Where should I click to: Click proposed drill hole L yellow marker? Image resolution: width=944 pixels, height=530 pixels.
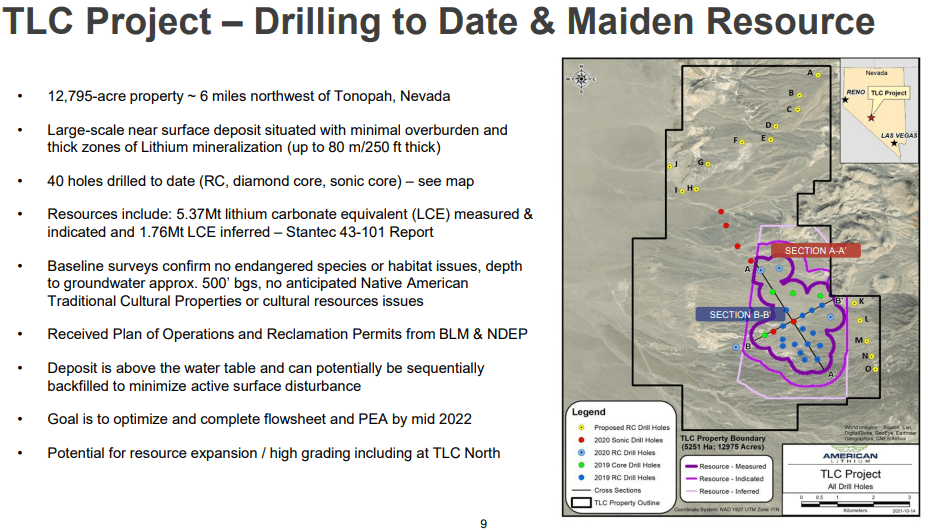(x=860, y=320)
